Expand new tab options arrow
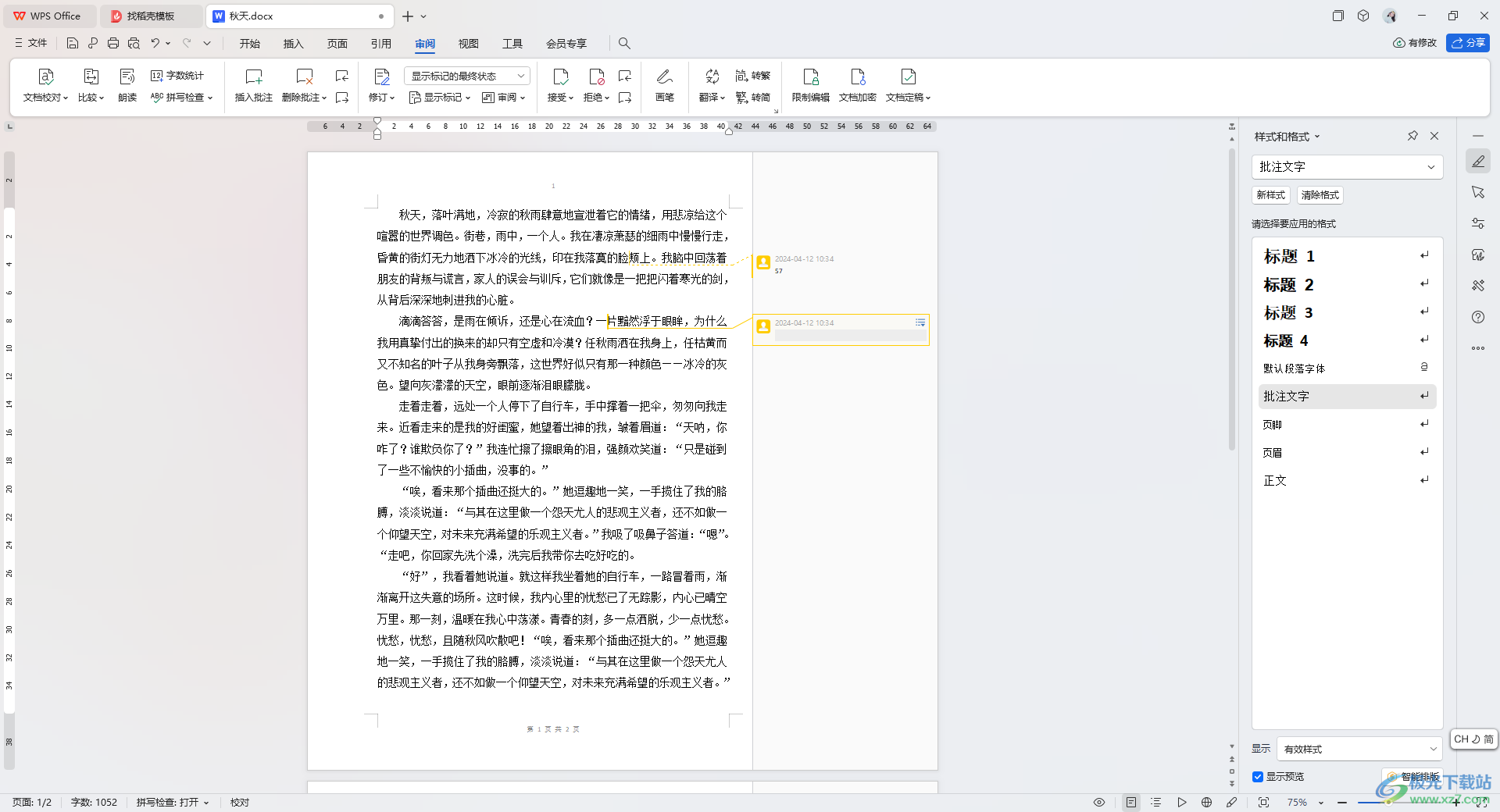Image resolution: width=1500 pixels, height=812 pixels. [423, 16]
